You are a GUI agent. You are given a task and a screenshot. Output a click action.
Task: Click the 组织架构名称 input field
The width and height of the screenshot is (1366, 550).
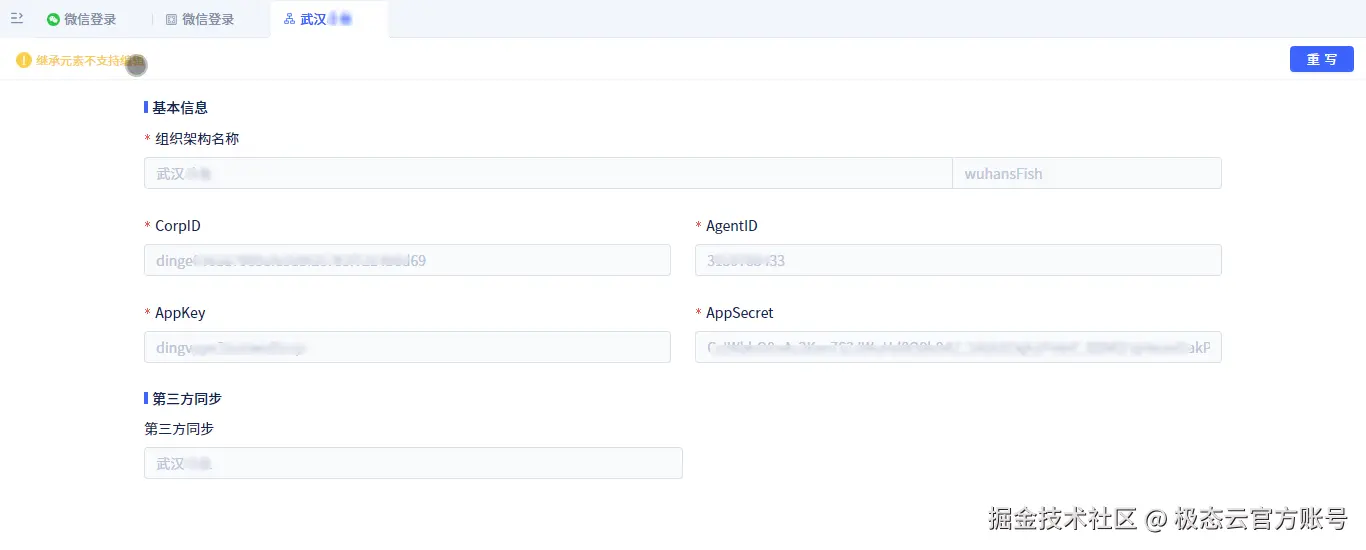(547, 173)
